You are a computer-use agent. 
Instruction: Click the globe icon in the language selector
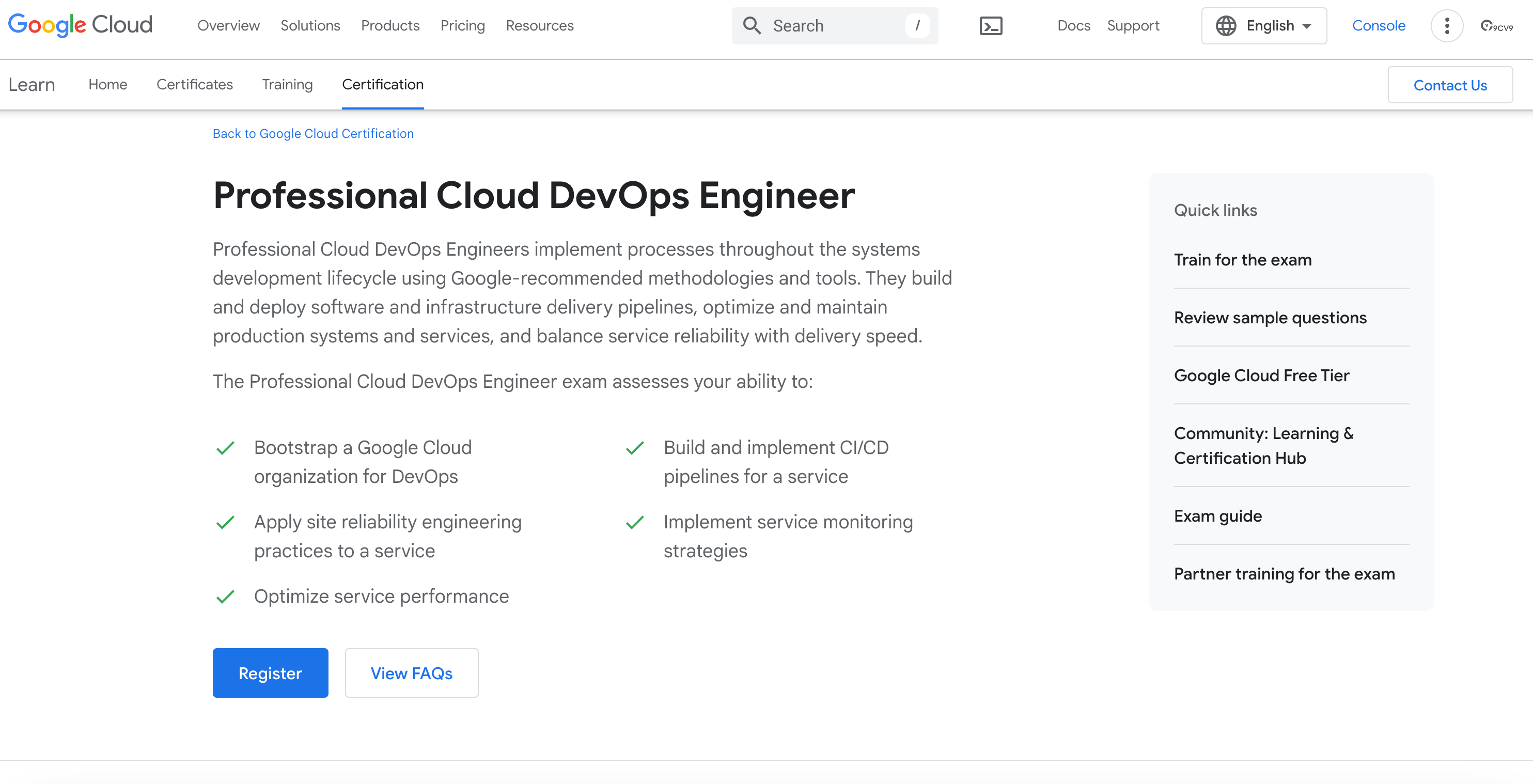point(1226,26)
